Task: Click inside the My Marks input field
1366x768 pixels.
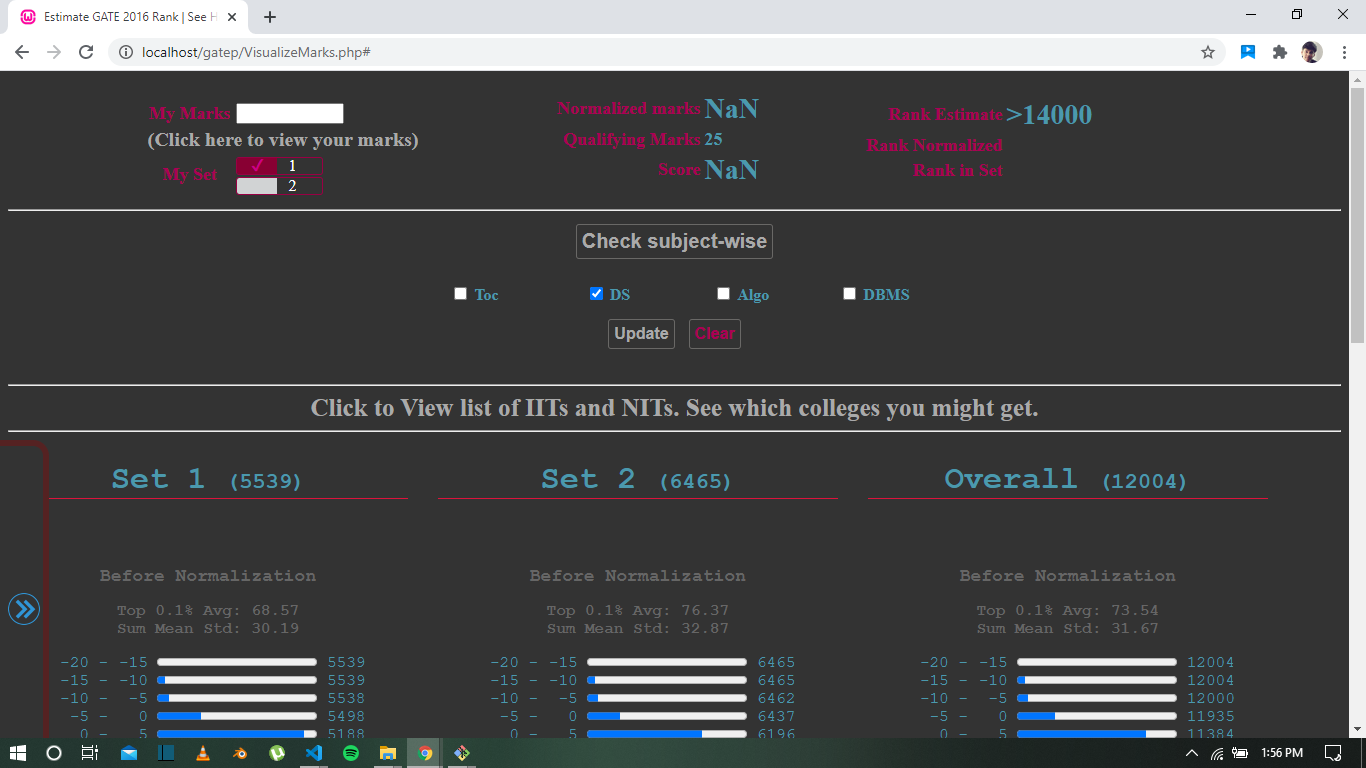Action: 290,112
